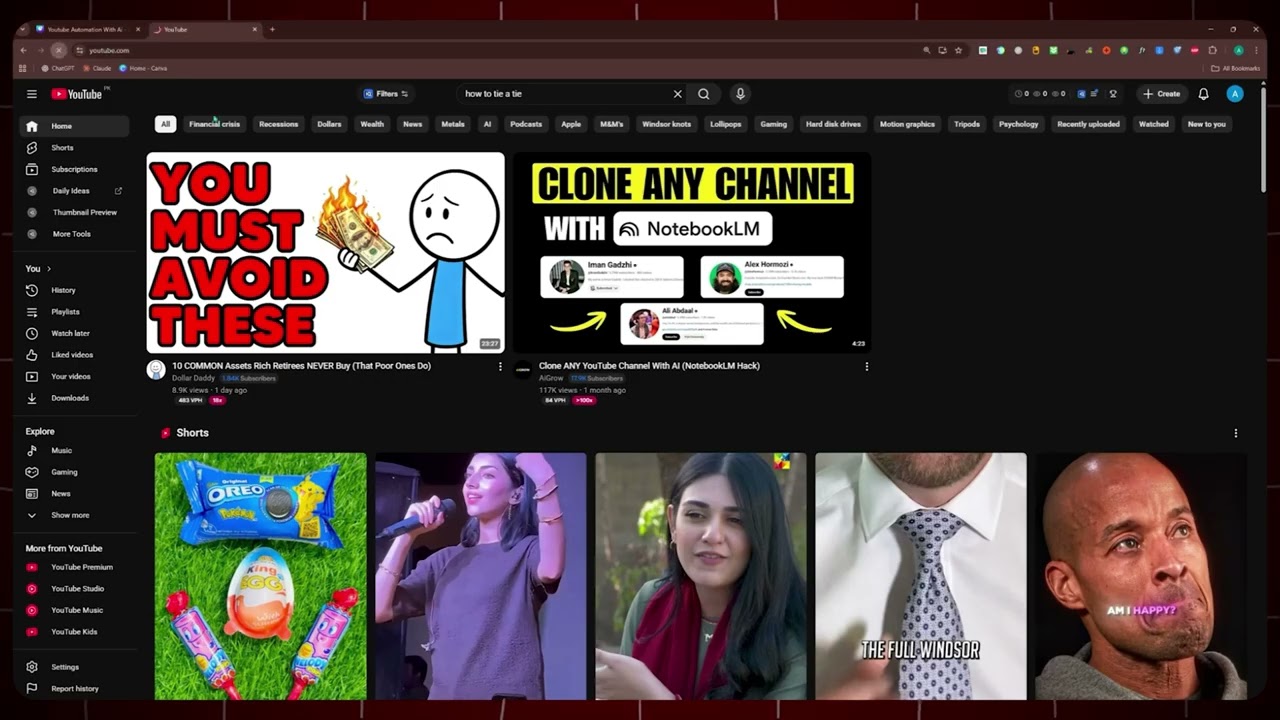Open YouTube Studio link

[74, 589]
